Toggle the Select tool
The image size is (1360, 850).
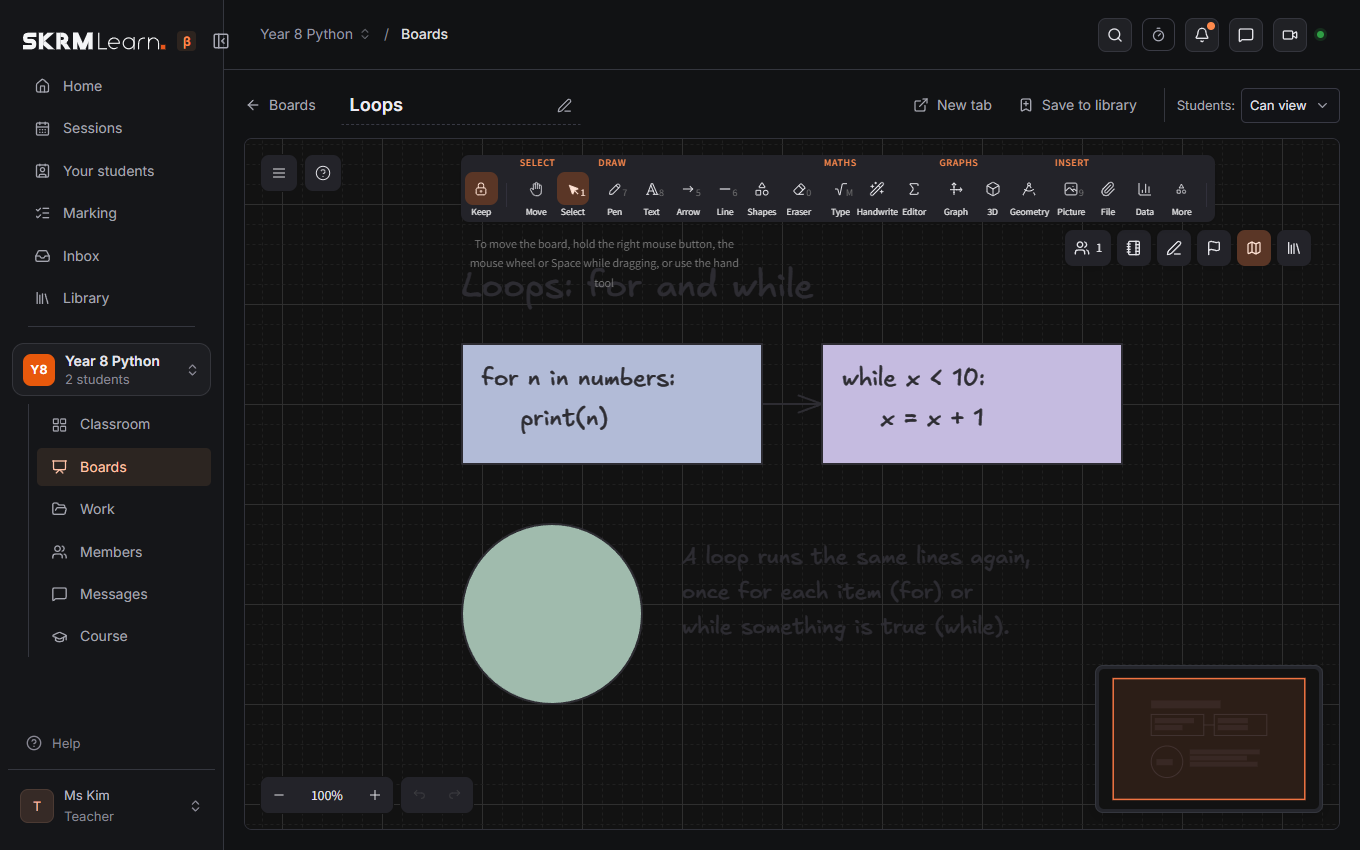tap(573, 195)
